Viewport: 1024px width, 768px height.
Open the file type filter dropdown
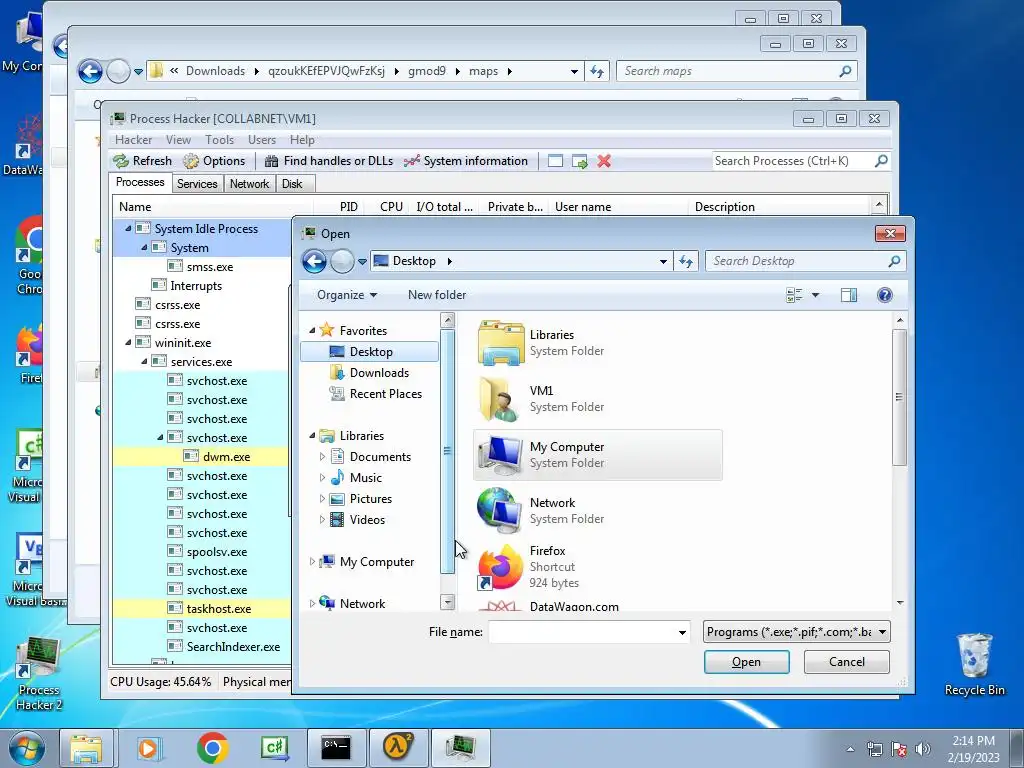coord(797,632)
